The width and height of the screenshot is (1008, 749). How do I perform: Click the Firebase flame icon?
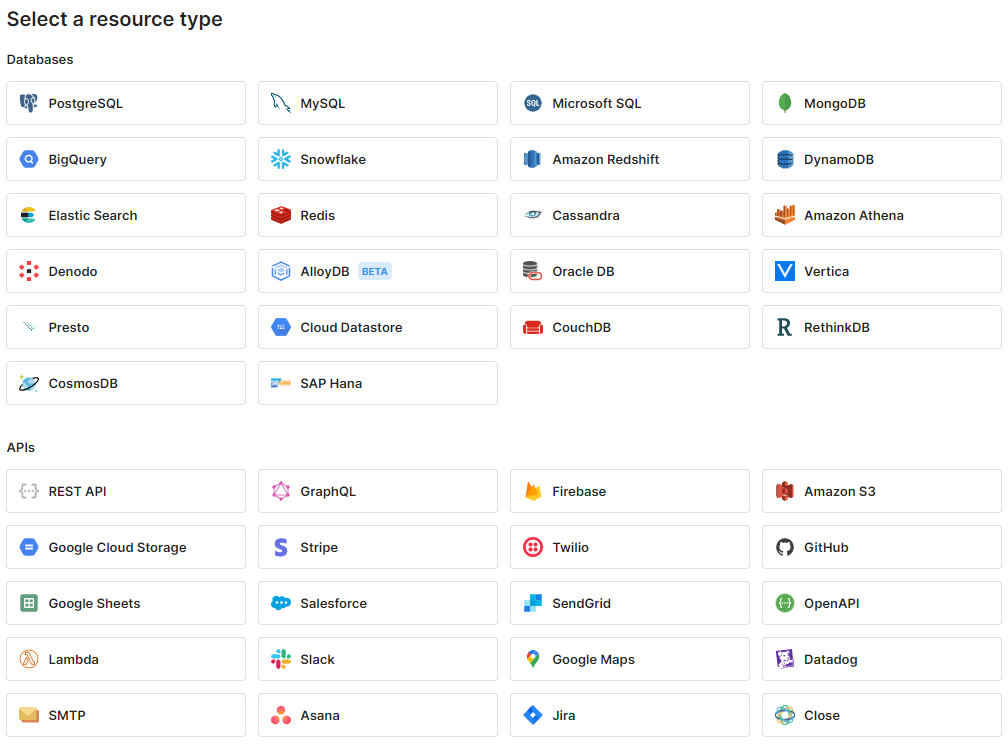pyautogui.click(x=532, y=491)
